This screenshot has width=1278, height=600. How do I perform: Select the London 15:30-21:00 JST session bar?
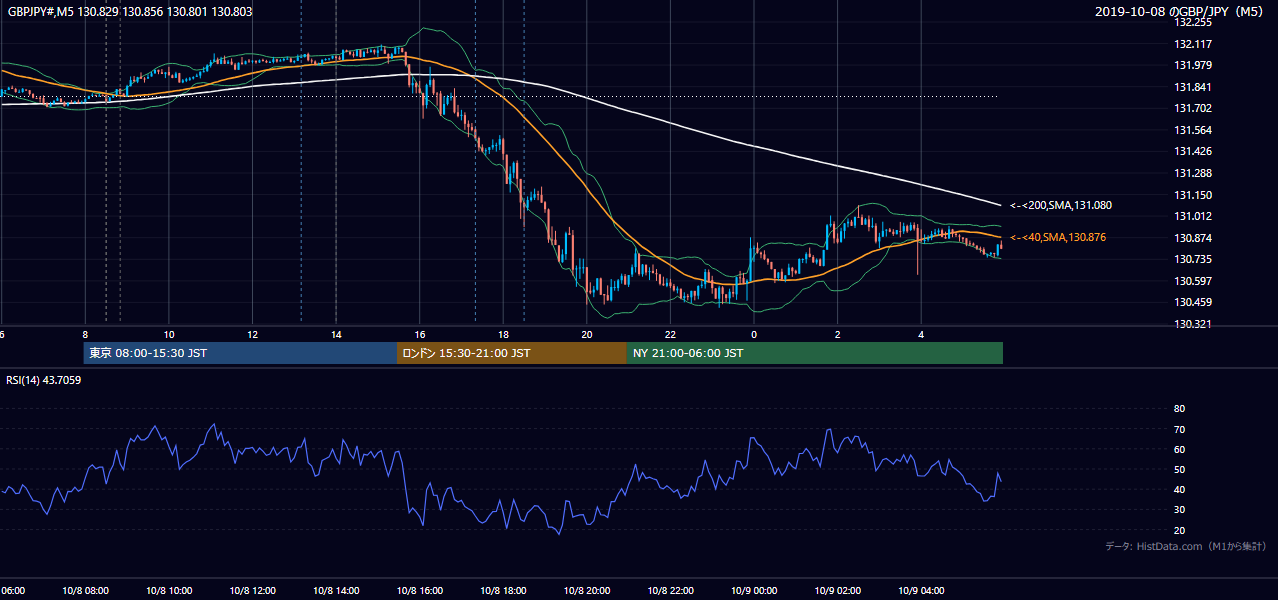(x=512, y=353)
